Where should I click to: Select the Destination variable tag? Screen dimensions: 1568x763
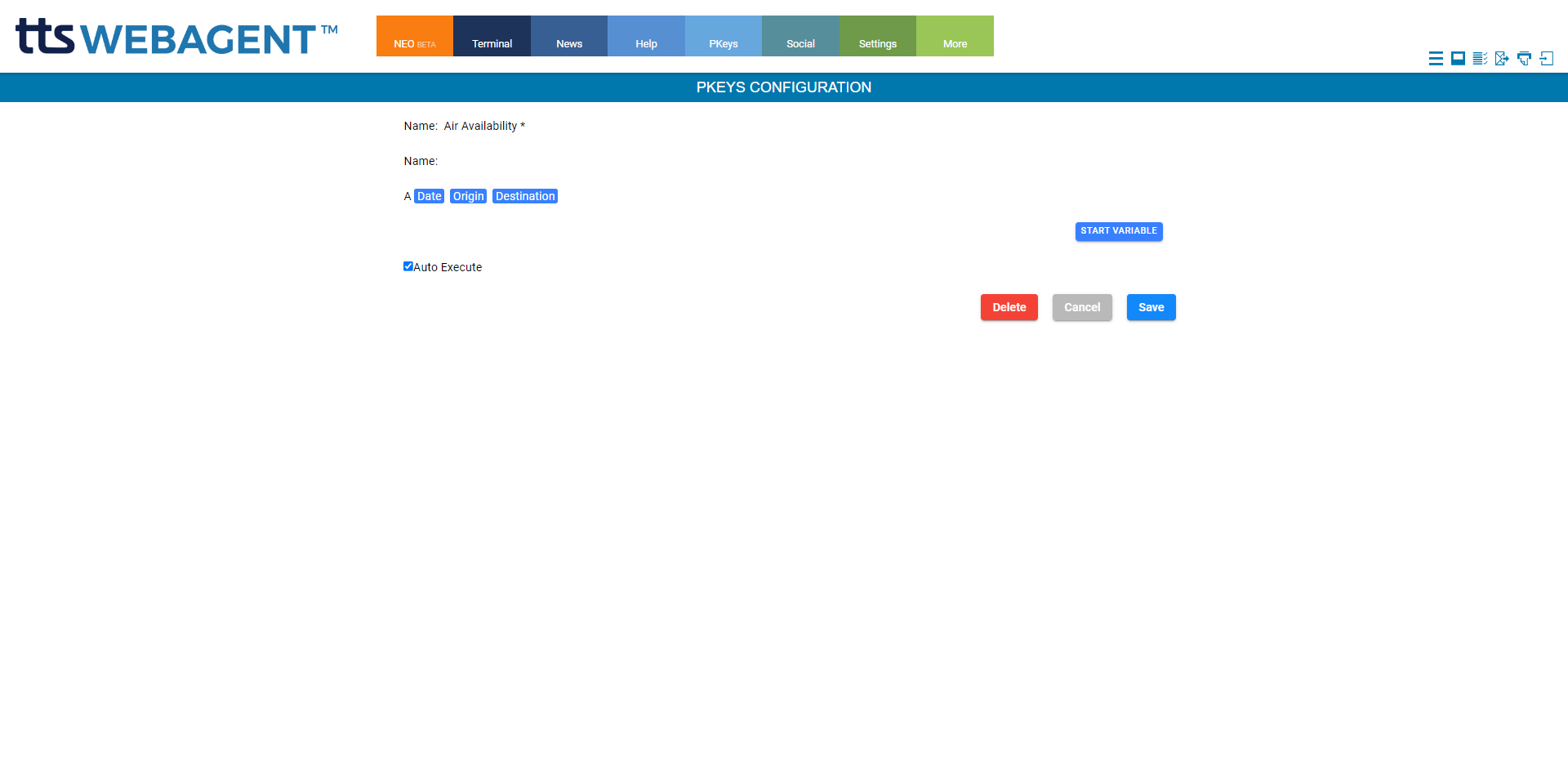pos(525,196)
